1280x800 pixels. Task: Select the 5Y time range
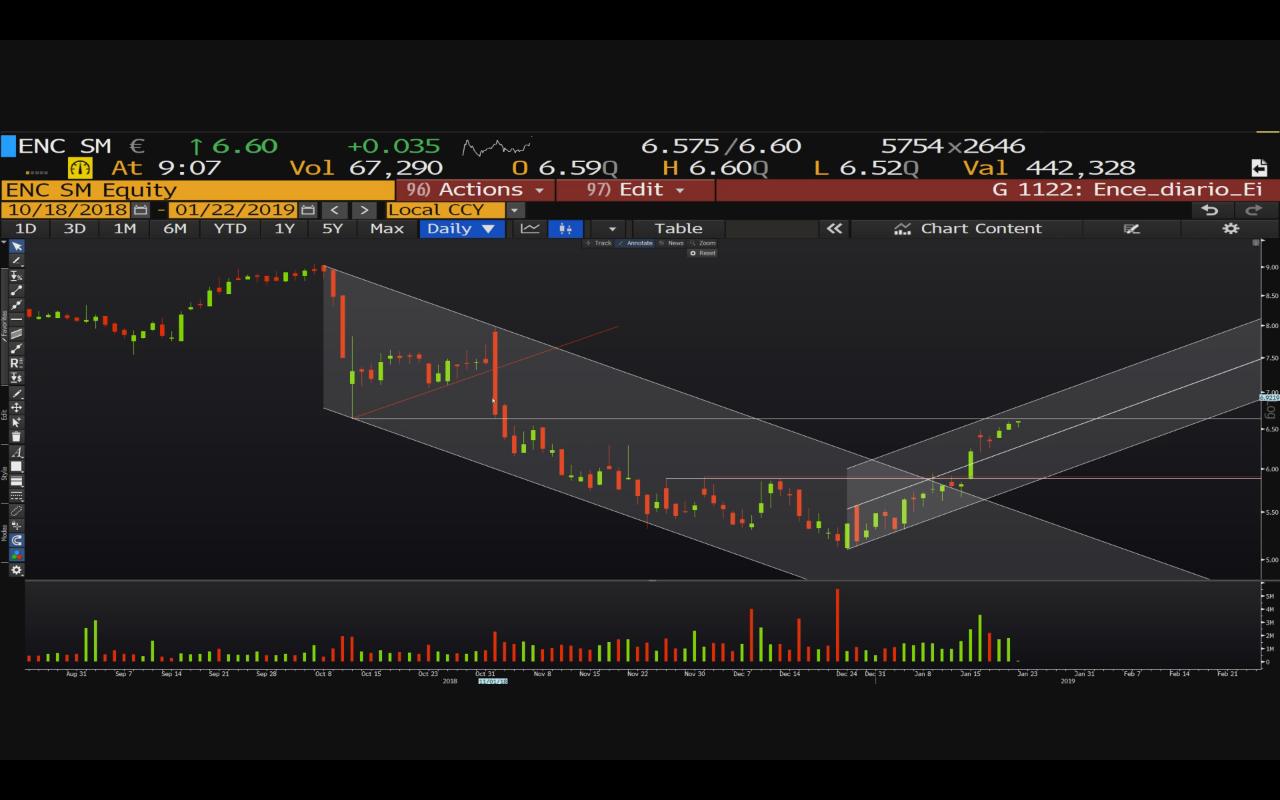(332, 229)
